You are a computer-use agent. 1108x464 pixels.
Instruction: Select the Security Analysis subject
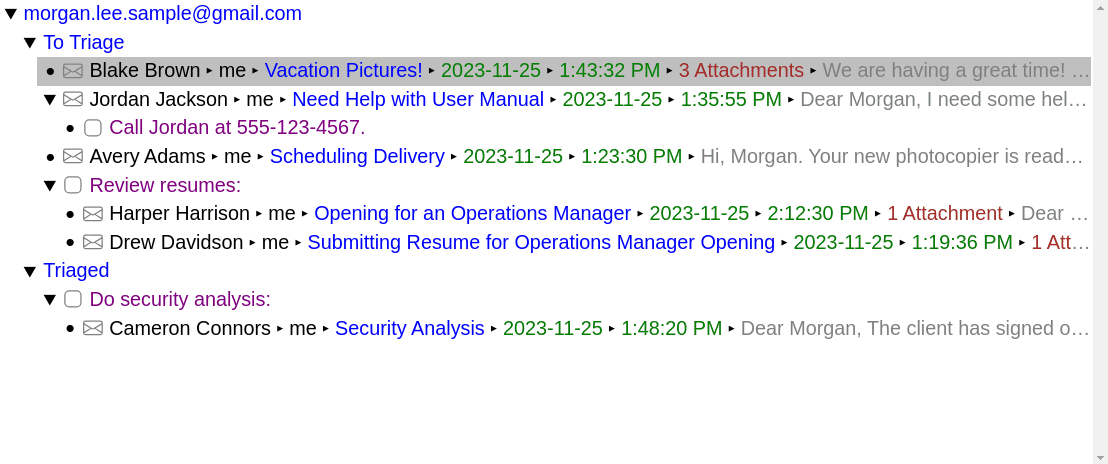click(x=409, y=328)
